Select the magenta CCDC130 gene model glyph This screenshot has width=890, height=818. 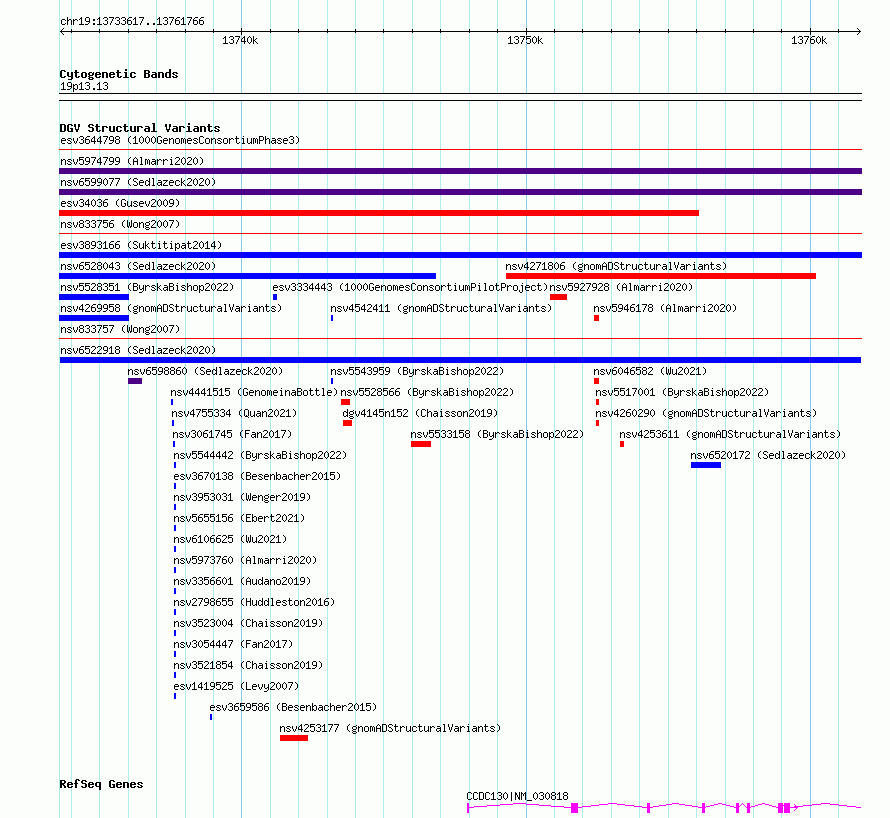click(x=664, y=807)
